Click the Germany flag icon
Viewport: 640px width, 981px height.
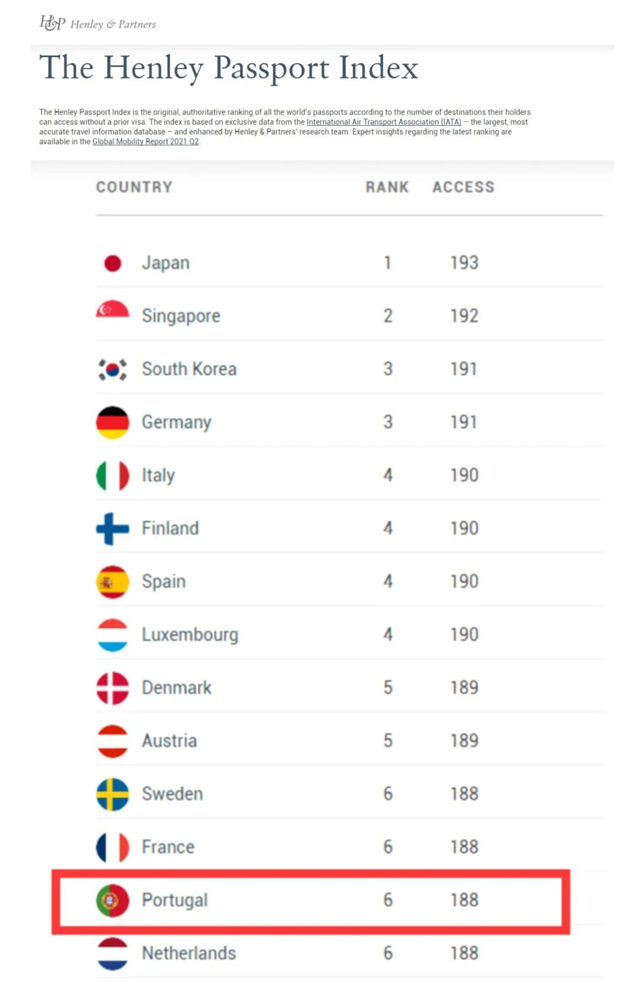click(x=113, y=422)
